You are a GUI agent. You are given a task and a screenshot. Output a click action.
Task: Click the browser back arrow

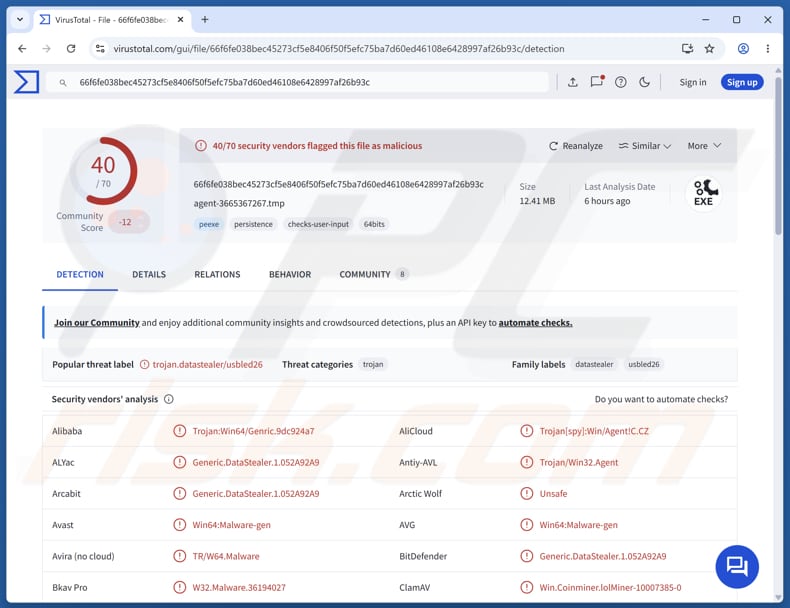(x=22, y=48)
